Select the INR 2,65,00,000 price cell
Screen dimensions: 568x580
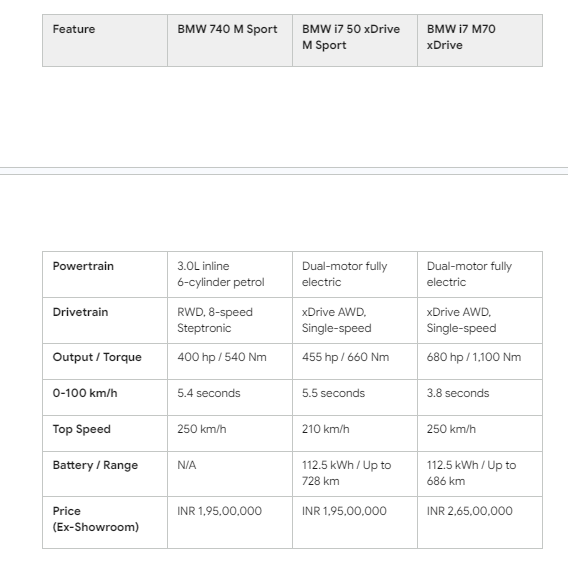(480, 522)
